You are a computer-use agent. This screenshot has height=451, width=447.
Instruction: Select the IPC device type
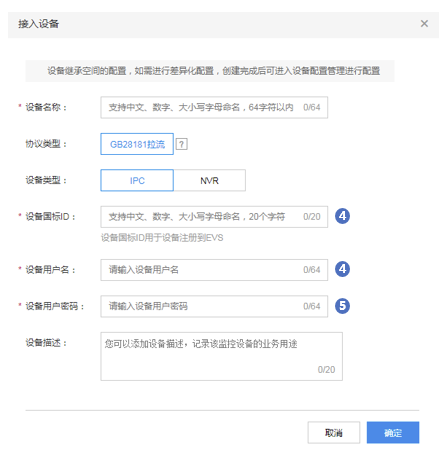pyautogui.click(x=137, y=180)
